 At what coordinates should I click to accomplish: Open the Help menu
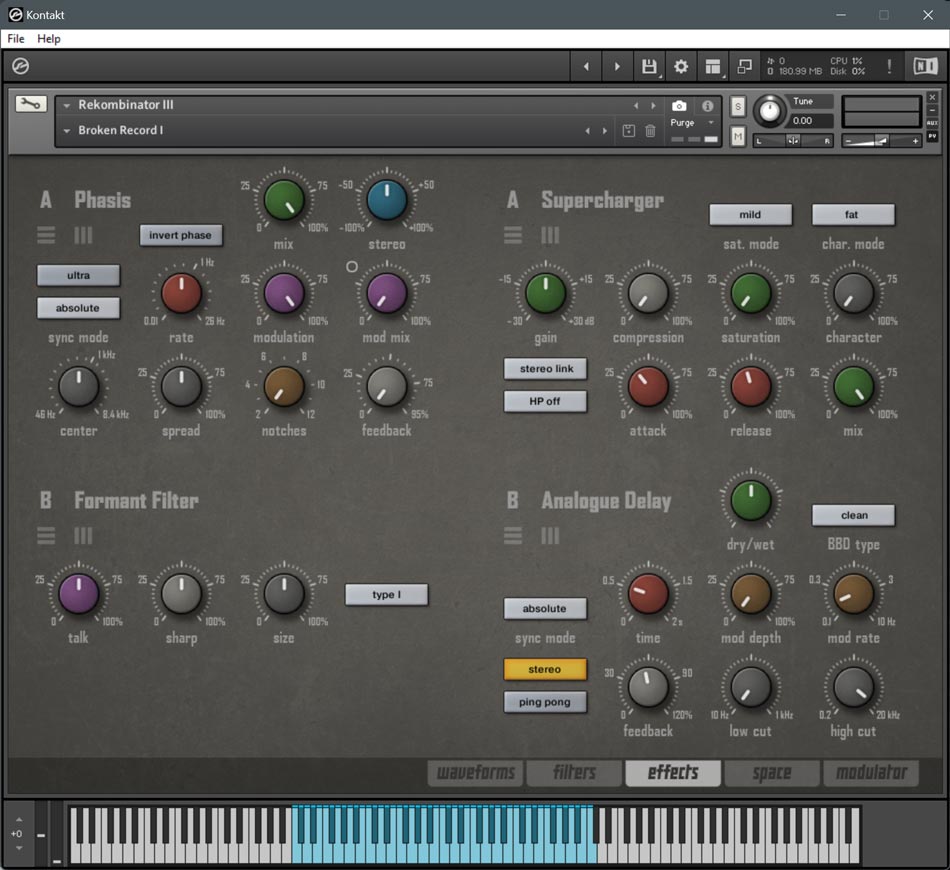[x=49, y=39]
